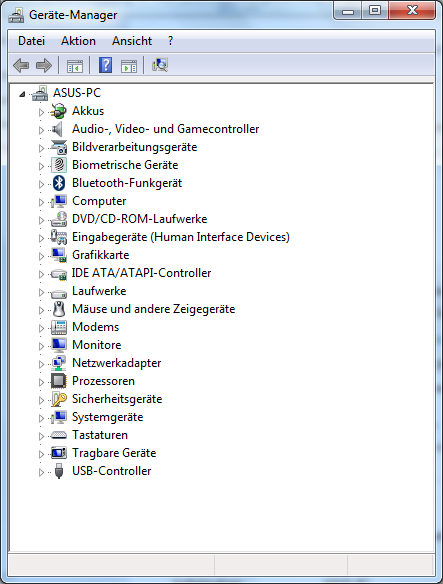Image resolution: width=443 pixels, height=584 pixels.
Task: Click the Back arrow toolbar icon
Action: pyautogui.click(x=21, y=66)
